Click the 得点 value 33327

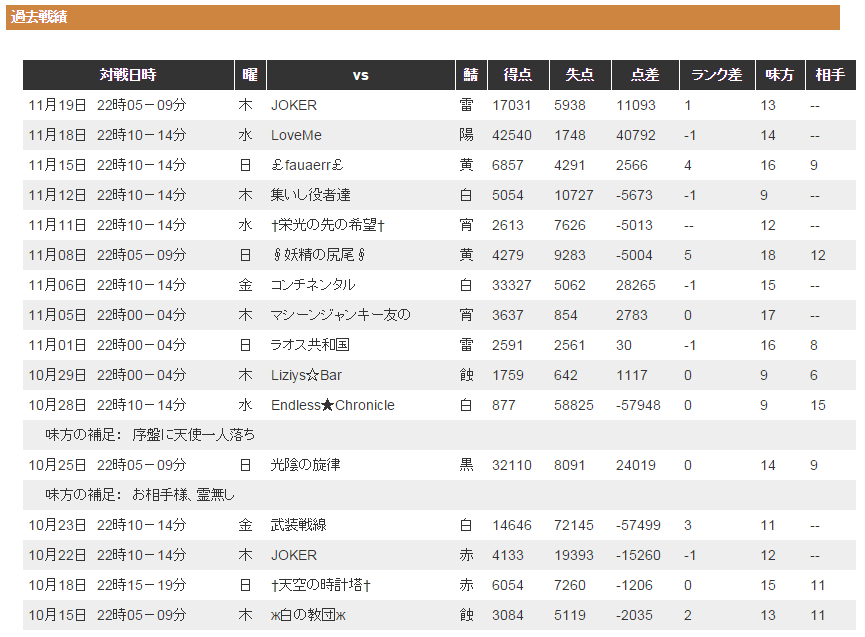pos(512,285)
